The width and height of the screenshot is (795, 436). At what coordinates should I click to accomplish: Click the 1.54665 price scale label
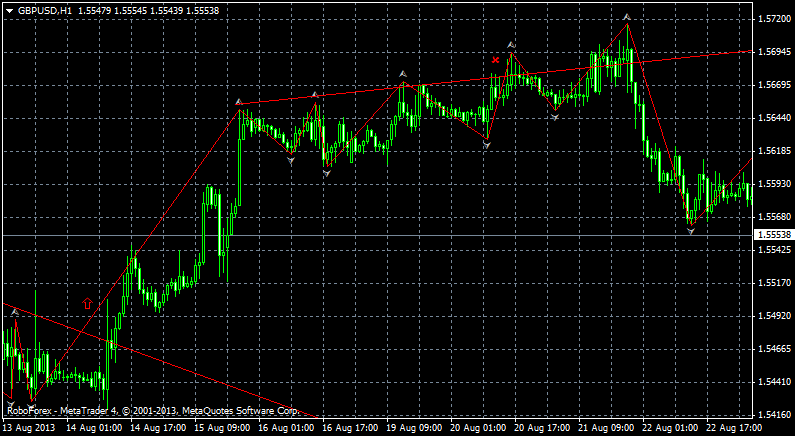774,349
